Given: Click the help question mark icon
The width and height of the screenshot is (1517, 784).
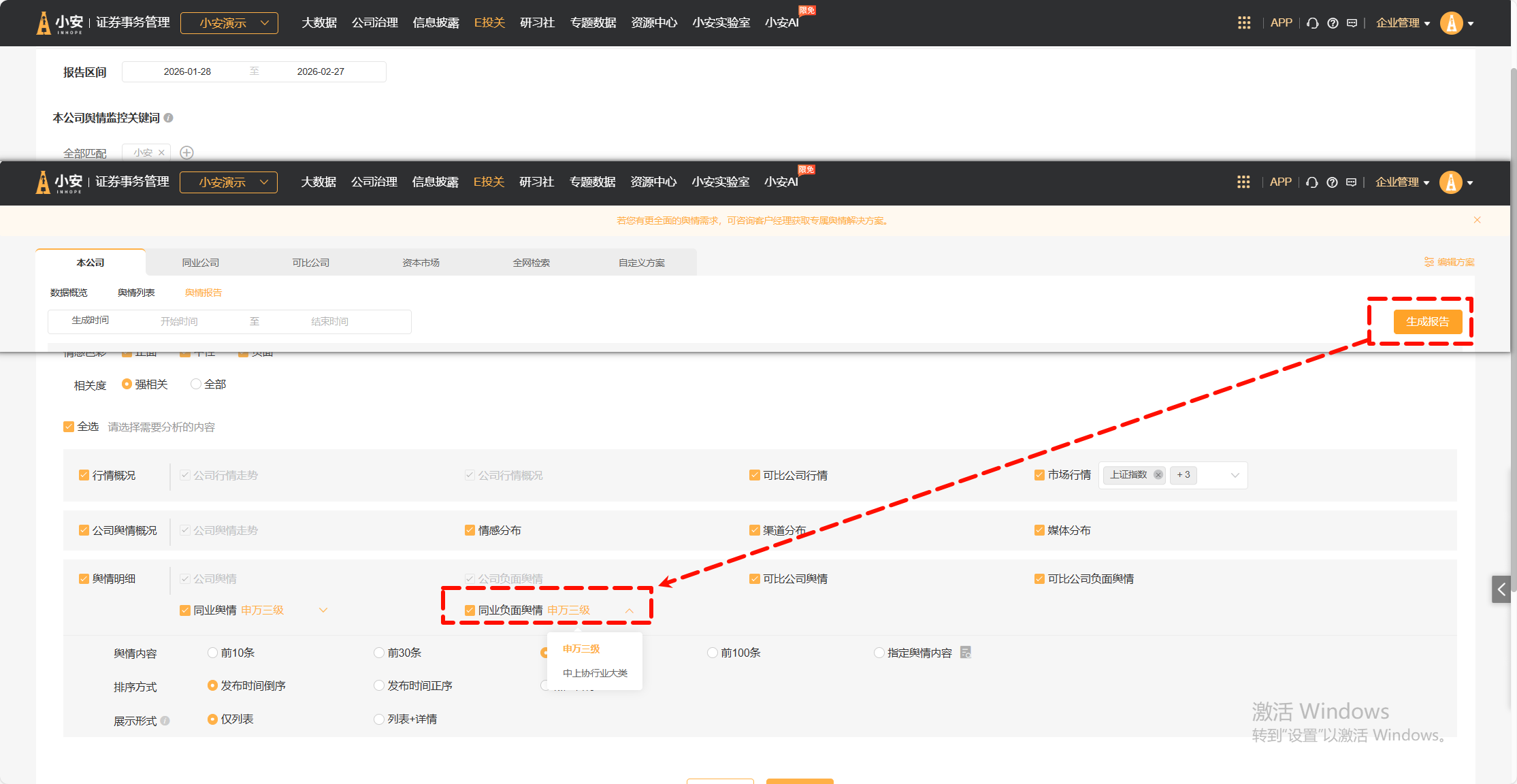Looking at the screenshot, I should pyautogui.click(x=1332, y=182).
